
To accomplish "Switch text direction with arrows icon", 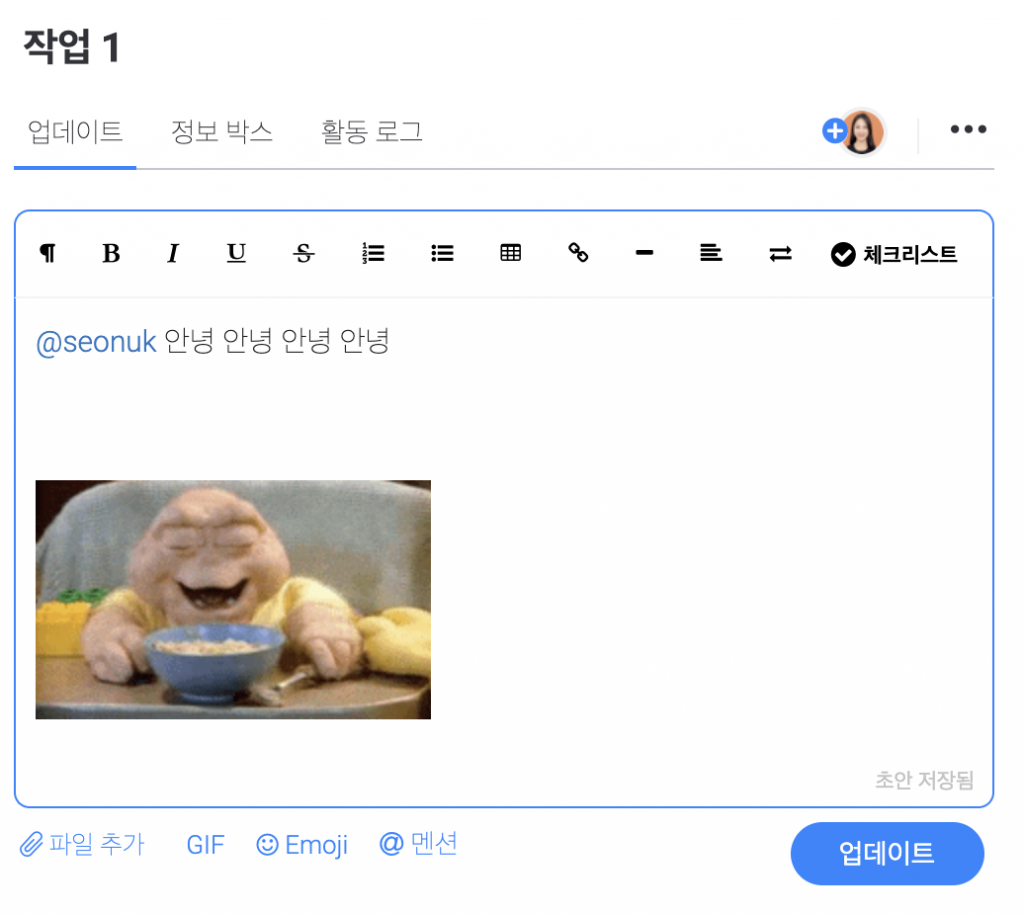I will tap(780, 253).
